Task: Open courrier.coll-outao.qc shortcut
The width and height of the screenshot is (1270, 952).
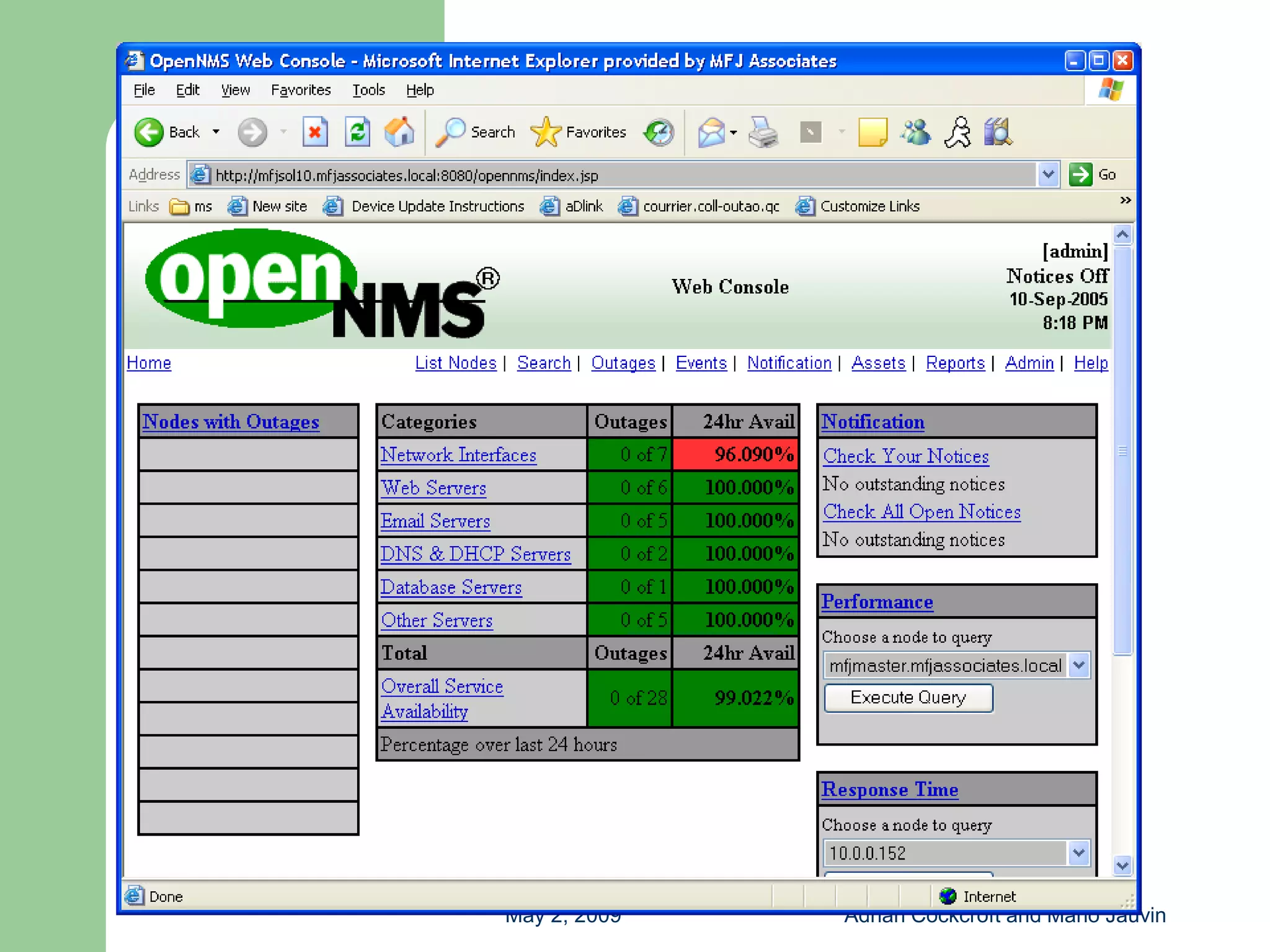Action: tap(699, 206)
